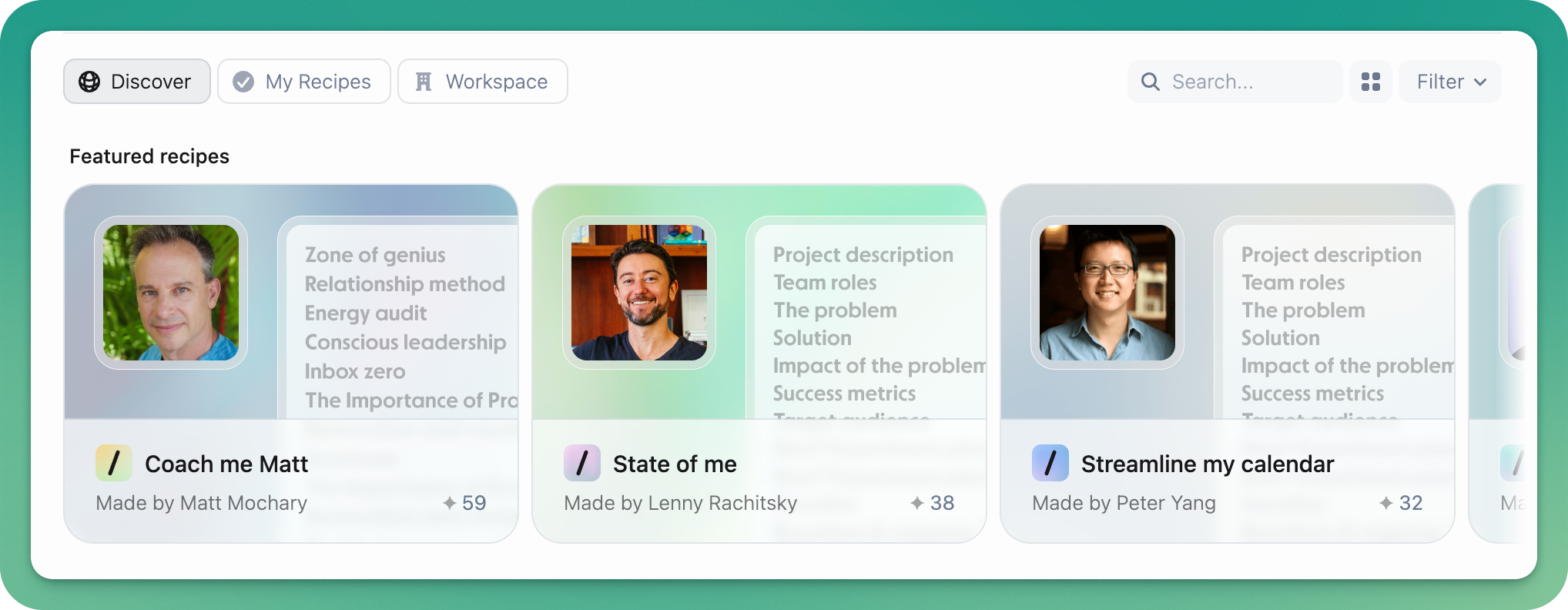Viewport: 1568px width, 610px height.
Task: Open the Streamline my calendar recipe title
Action: [x=1208, y=464]
